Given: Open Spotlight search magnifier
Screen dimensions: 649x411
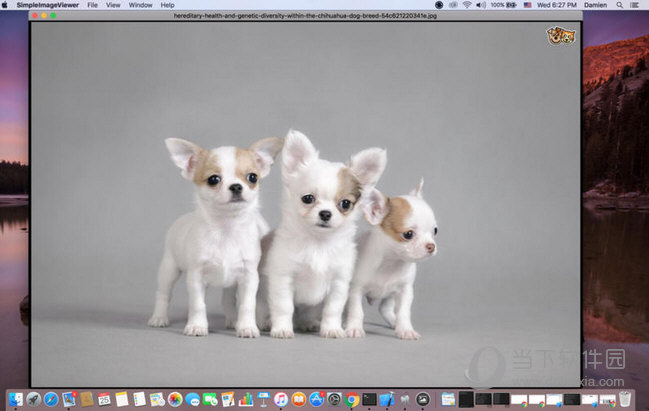Looking at the screenshot, I should [620, 5].
